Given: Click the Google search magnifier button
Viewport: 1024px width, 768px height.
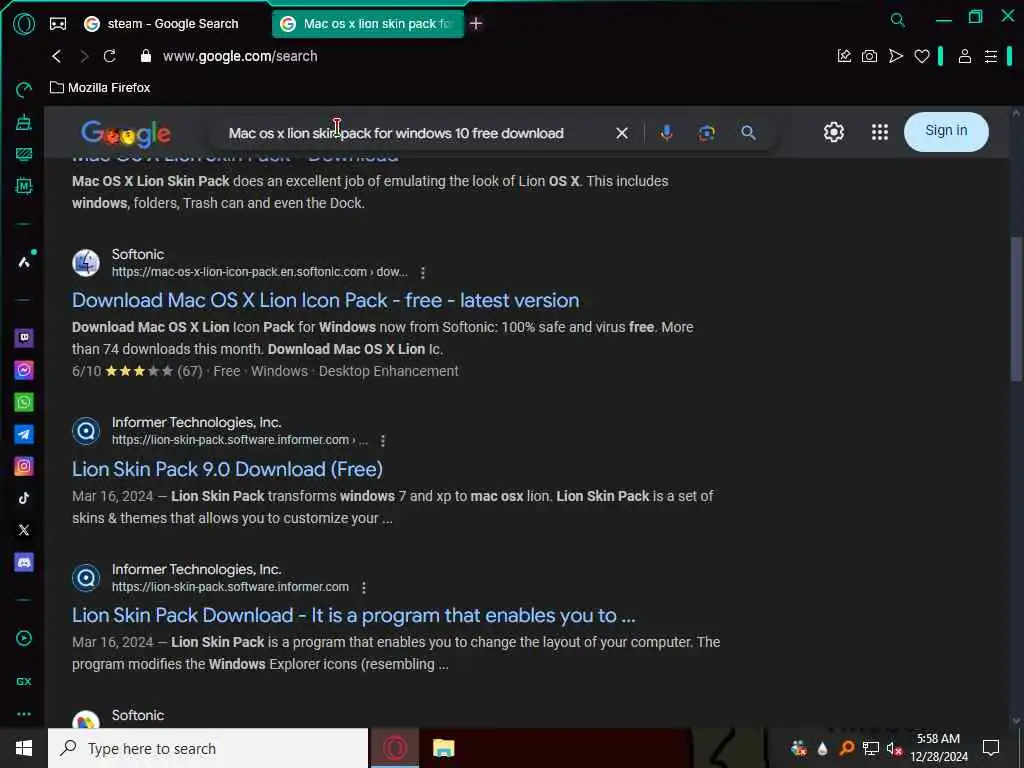Looking at the screenshot, I should (x=748, y=133).
